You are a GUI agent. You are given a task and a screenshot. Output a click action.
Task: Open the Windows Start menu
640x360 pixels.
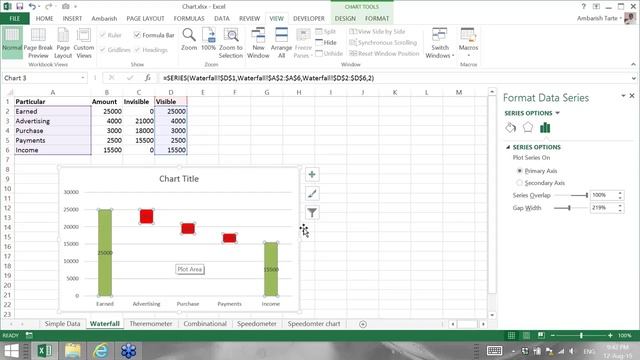[11, 351]
